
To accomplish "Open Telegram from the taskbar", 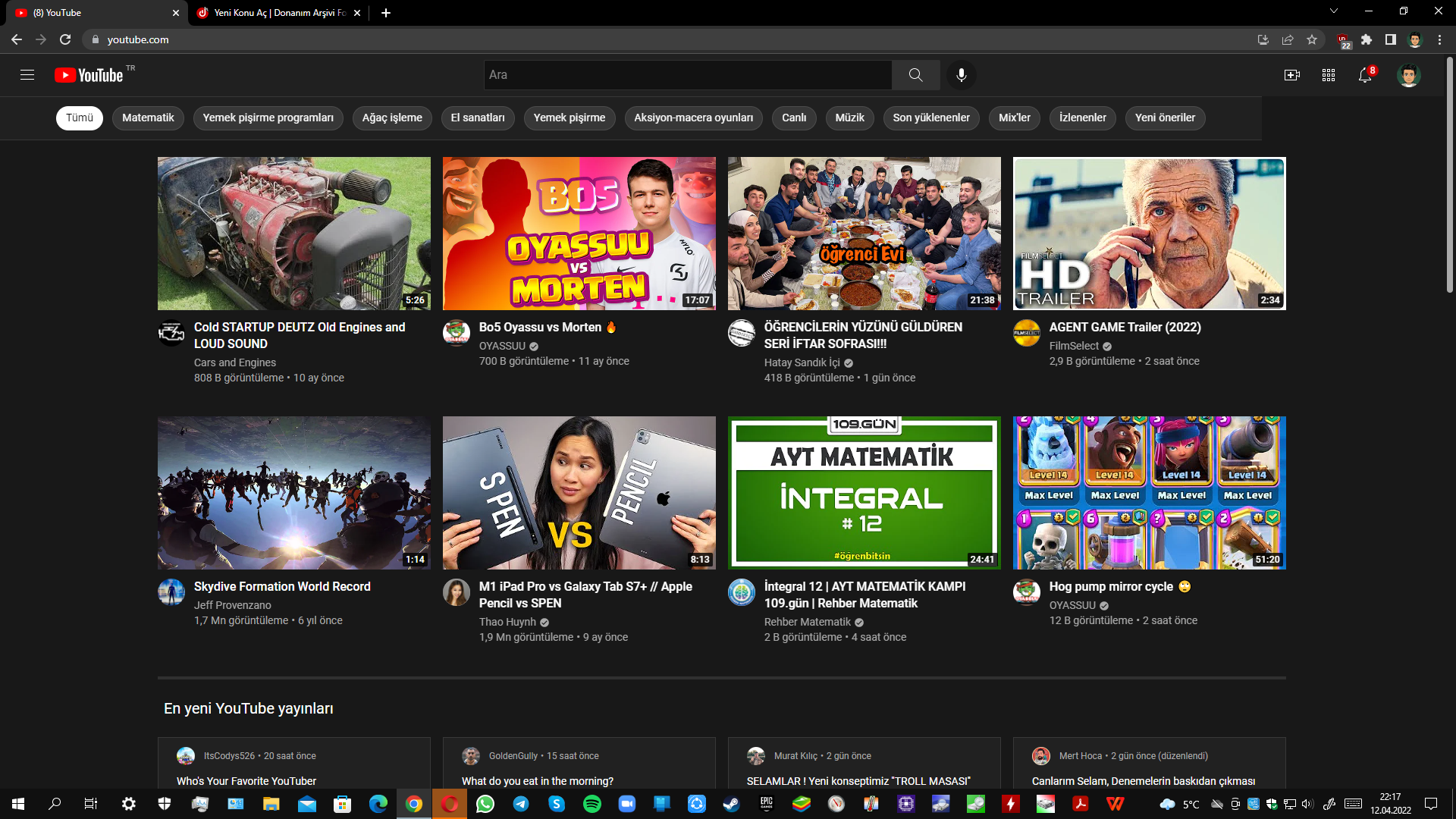I will (521, 804).
